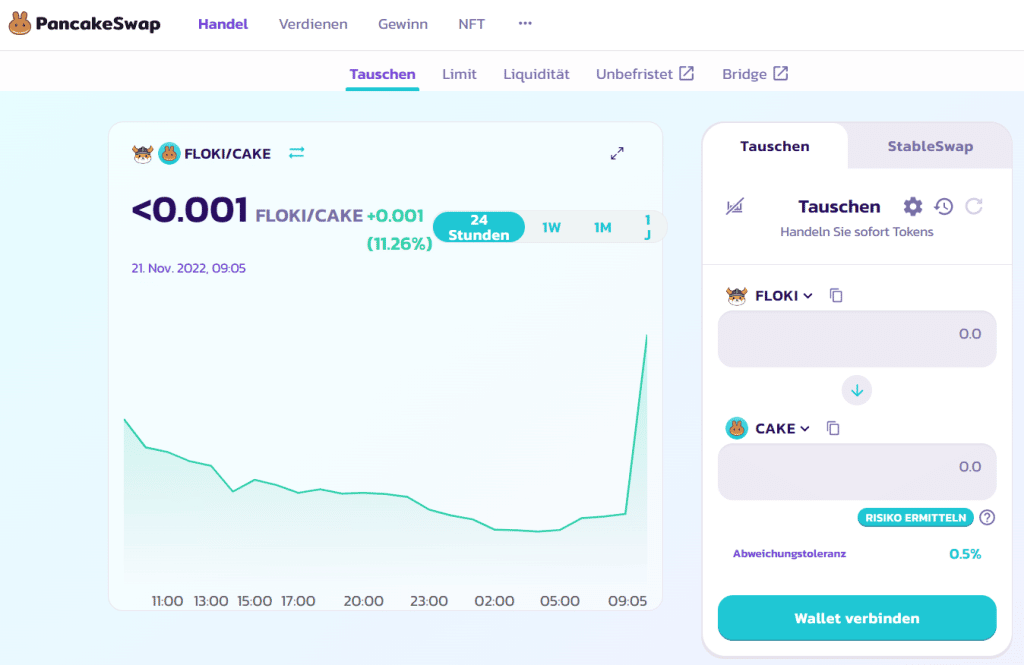Select the 24 Stunden time range

[479, 227]
